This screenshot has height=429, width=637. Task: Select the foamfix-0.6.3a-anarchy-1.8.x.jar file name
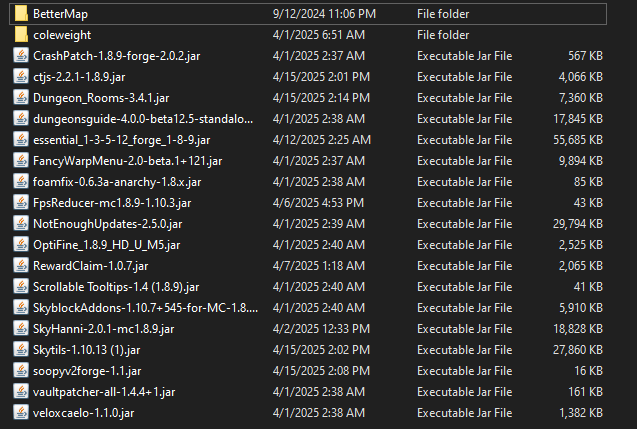tap(117, 182)
